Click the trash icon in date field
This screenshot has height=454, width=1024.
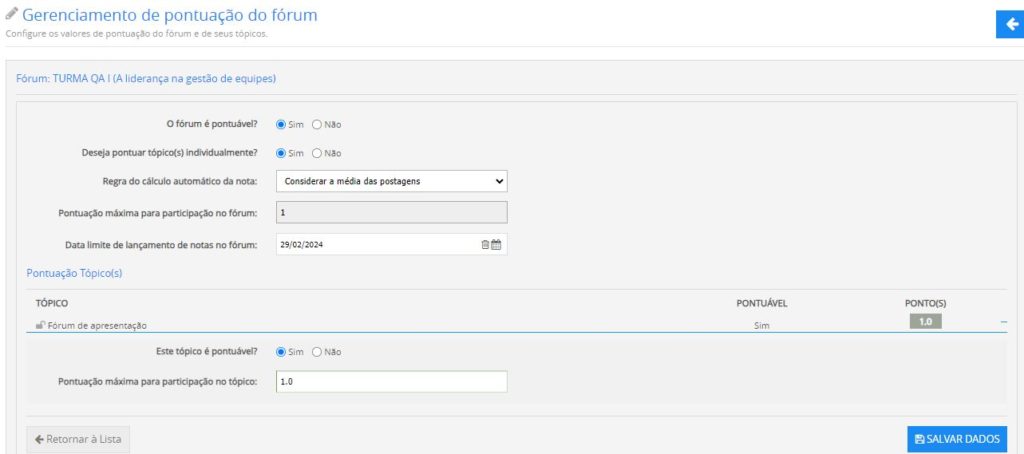pos(485,244)
